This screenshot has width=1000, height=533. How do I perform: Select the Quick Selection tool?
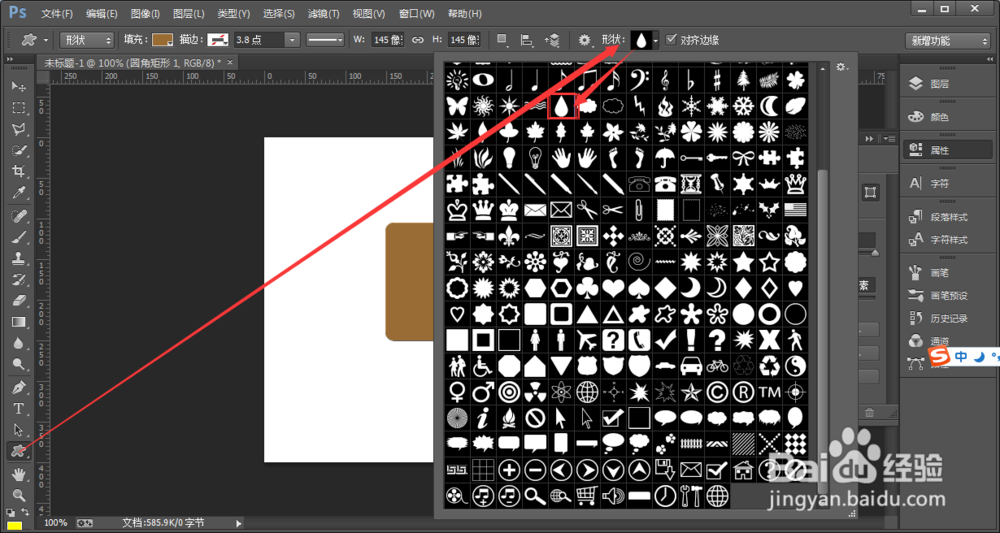19,150
